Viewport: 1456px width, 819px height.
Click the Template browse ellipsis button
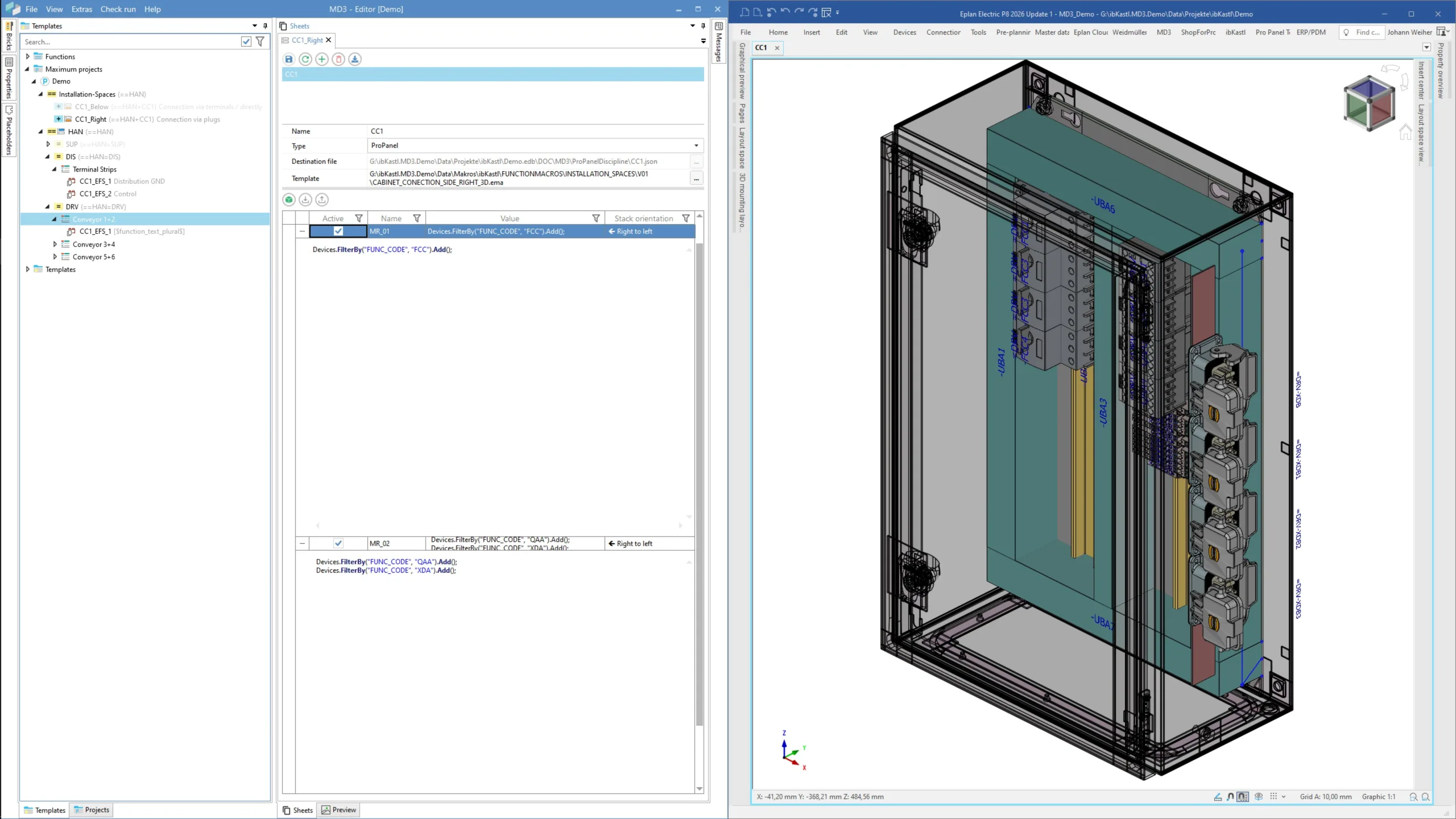(696, 179)
